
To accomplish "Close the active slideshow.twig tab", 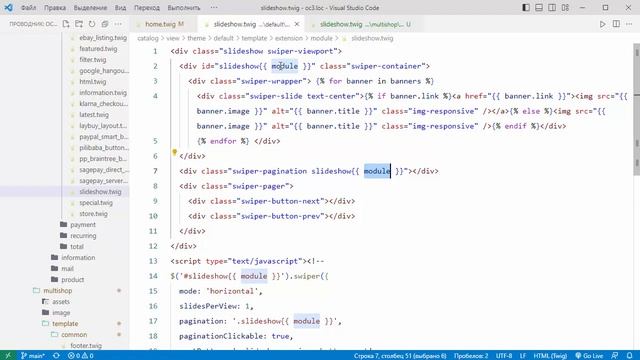I will pos(297,24).
